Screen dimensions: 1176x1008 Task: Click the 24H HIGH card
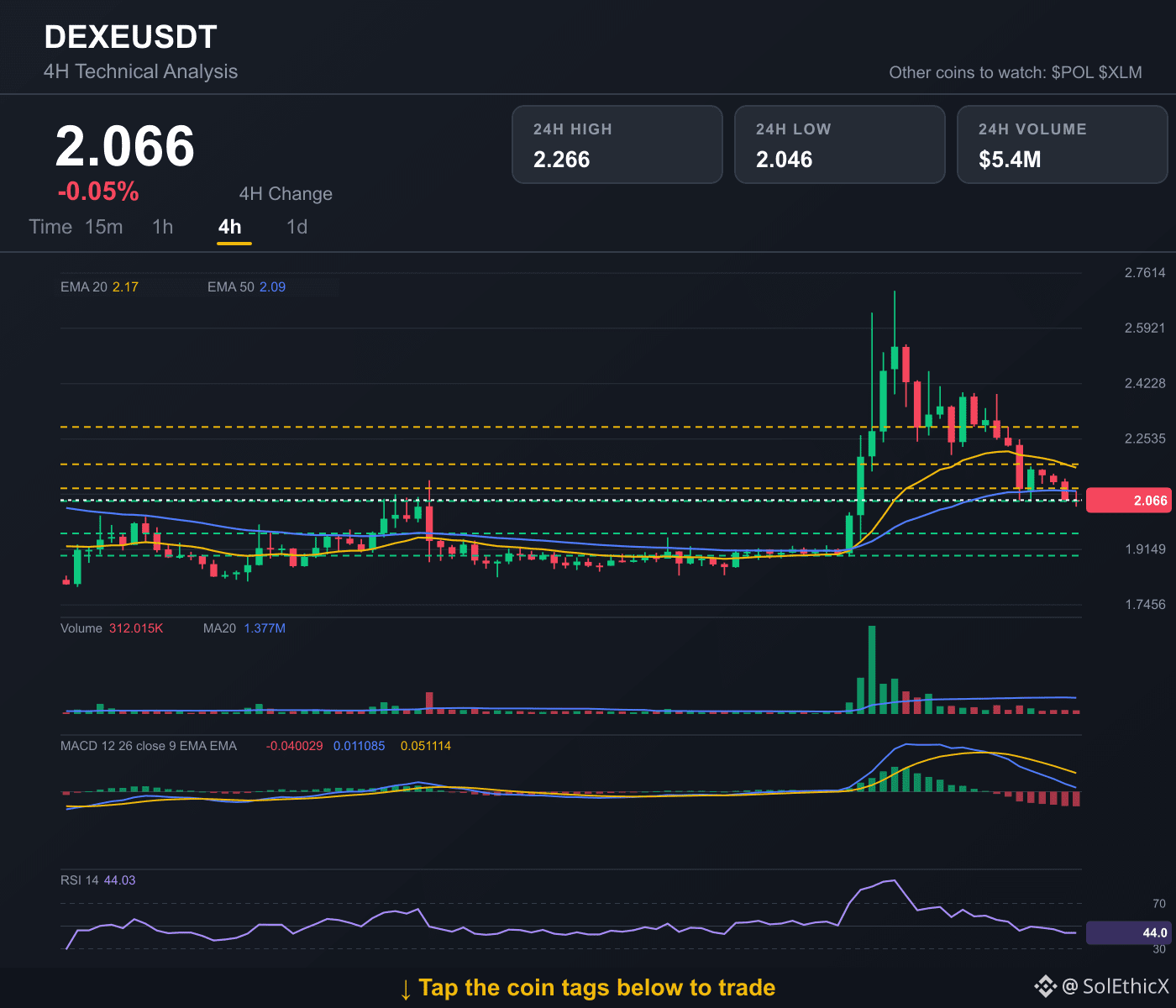(617, 144)
